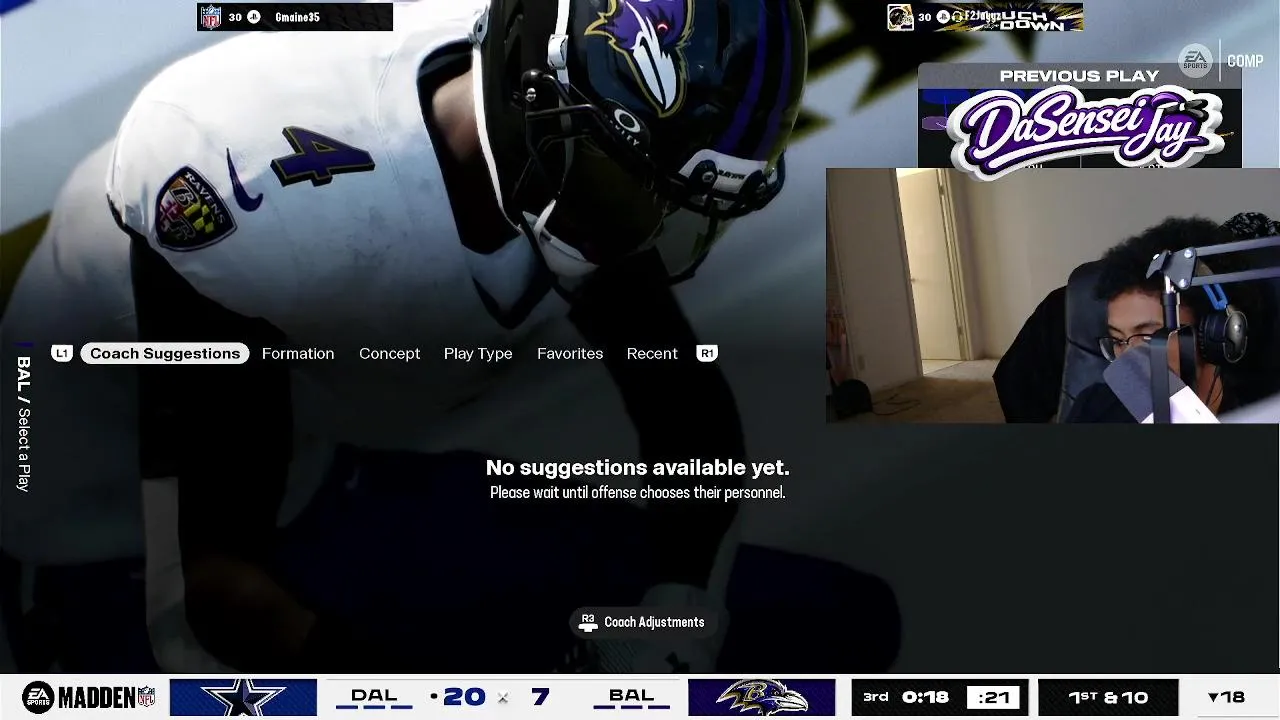
Task: Click the :21 play clock
Action: 993,697
